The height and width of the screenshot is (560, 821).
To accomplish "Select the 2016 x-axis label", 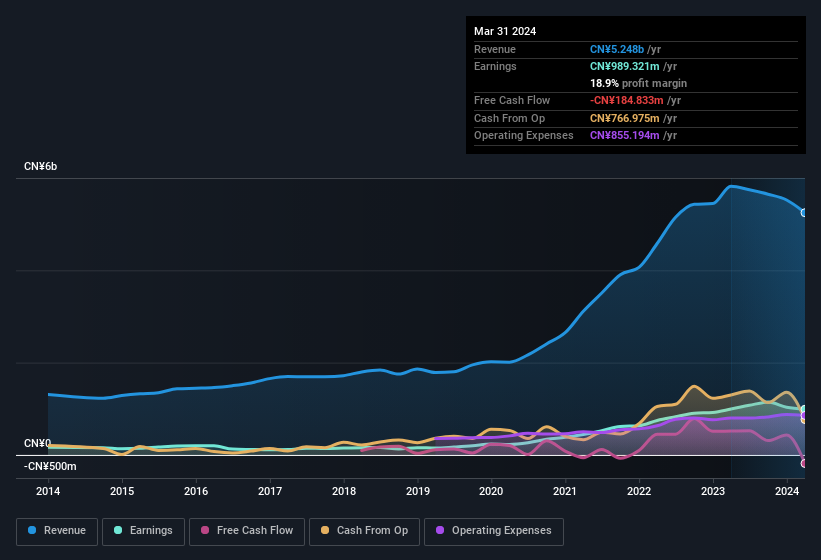I will coord(196,491).
